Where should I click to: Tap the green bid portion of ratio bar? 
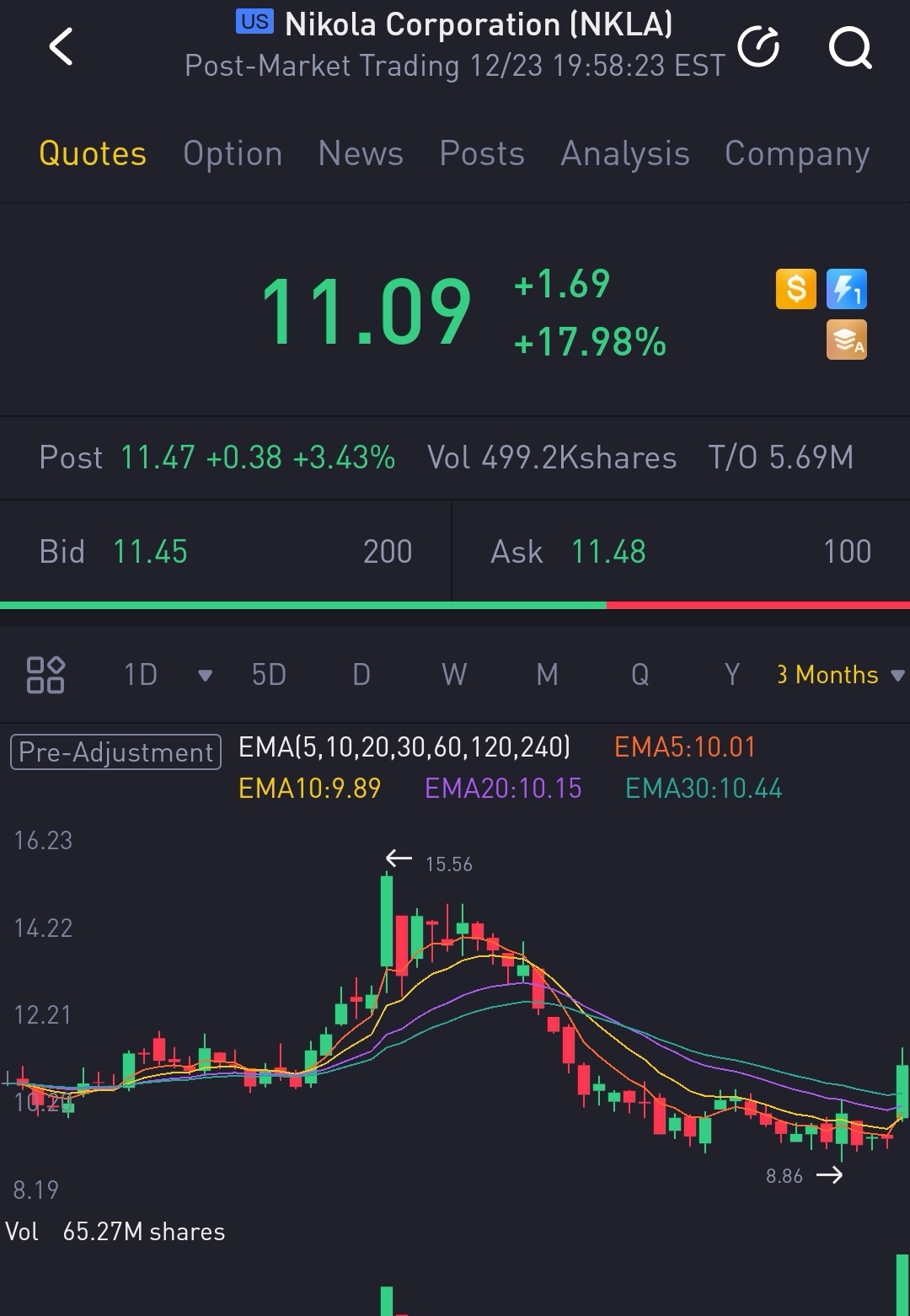(303, 605)
